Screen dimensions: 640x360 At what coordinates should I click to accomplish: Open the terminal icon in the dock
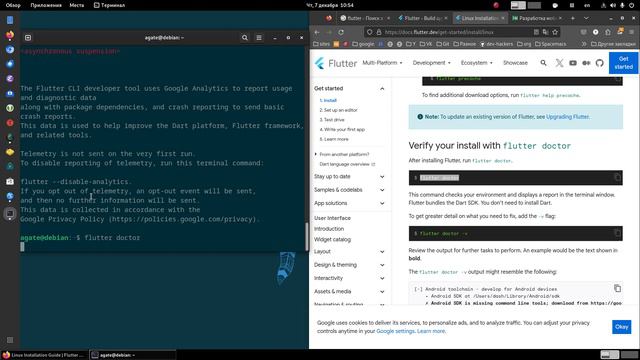[x=10, y=213]
